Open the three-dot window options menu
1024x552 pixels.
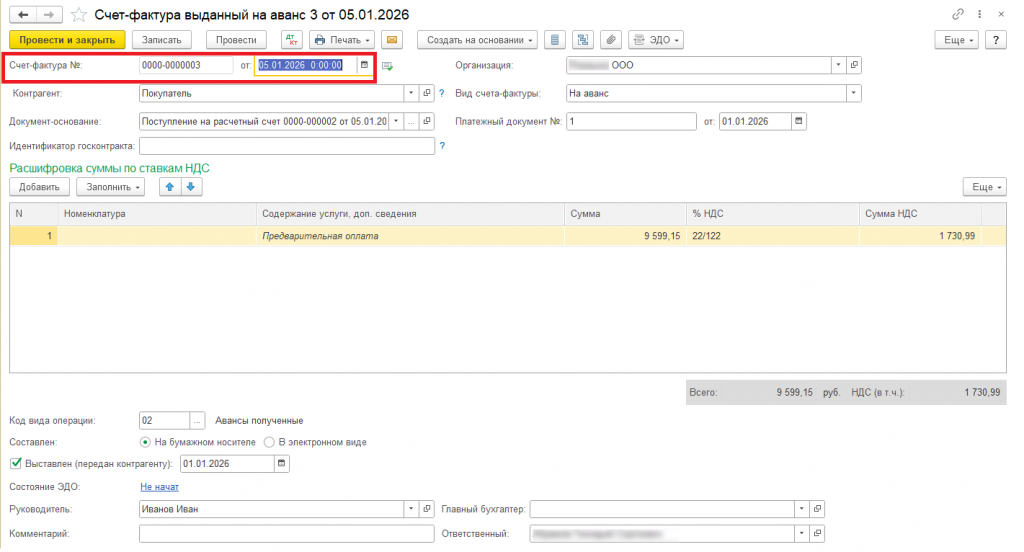click(980, 14)
